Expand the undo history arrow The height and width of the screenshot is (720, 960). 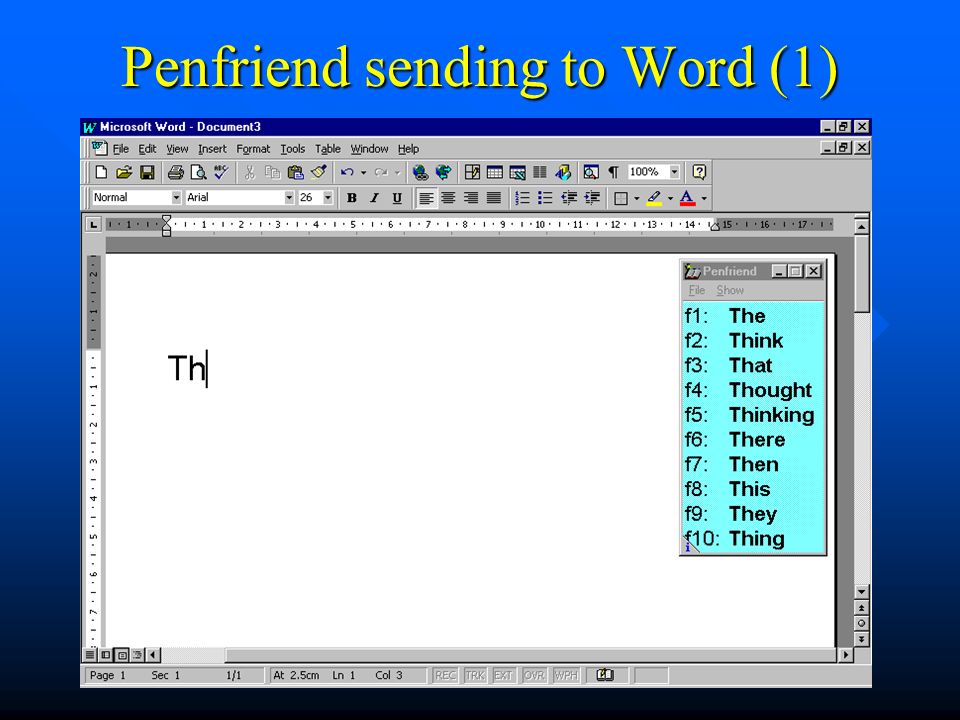click(x=364, y=173)
